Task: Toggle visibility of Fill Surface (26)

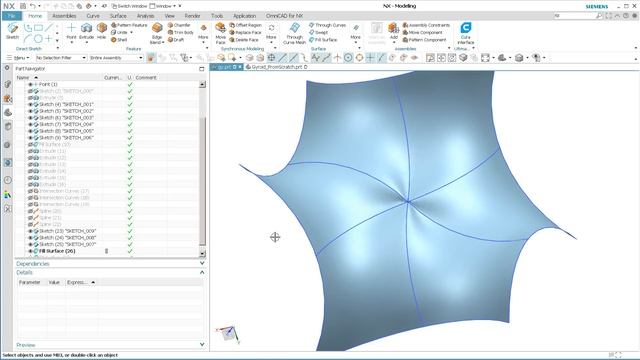Action: [30, 251]
